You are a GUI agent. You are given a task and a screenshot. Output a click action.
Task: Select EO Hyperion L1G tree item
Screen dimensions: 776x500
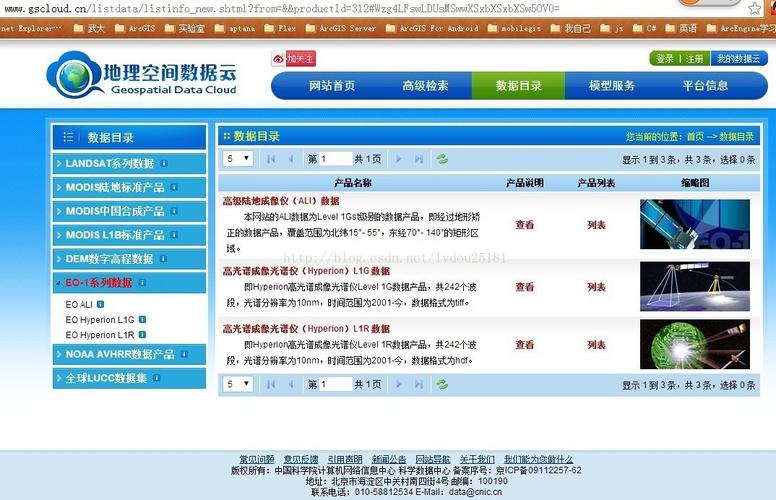click(x=100, y=320)
